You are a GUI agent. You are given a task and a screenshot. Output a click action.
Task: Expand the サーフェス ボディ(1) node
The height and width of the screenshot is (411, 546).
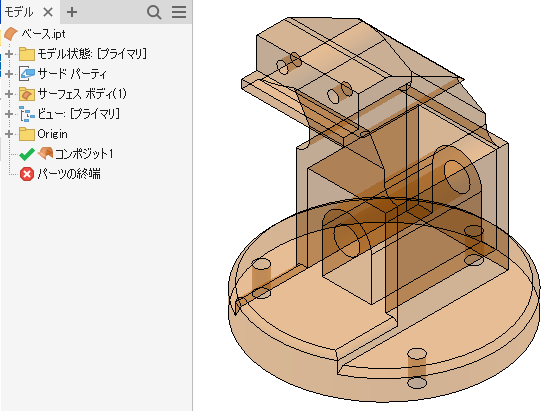coord(9,94)
